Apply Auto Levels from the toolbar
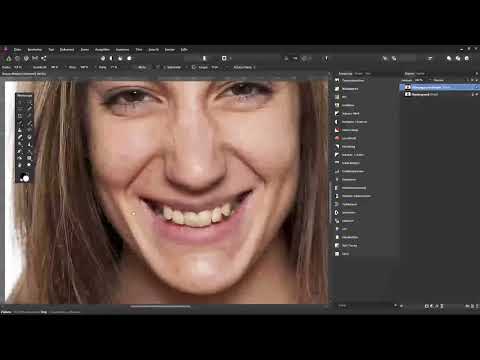 click(x=103, y=58)
